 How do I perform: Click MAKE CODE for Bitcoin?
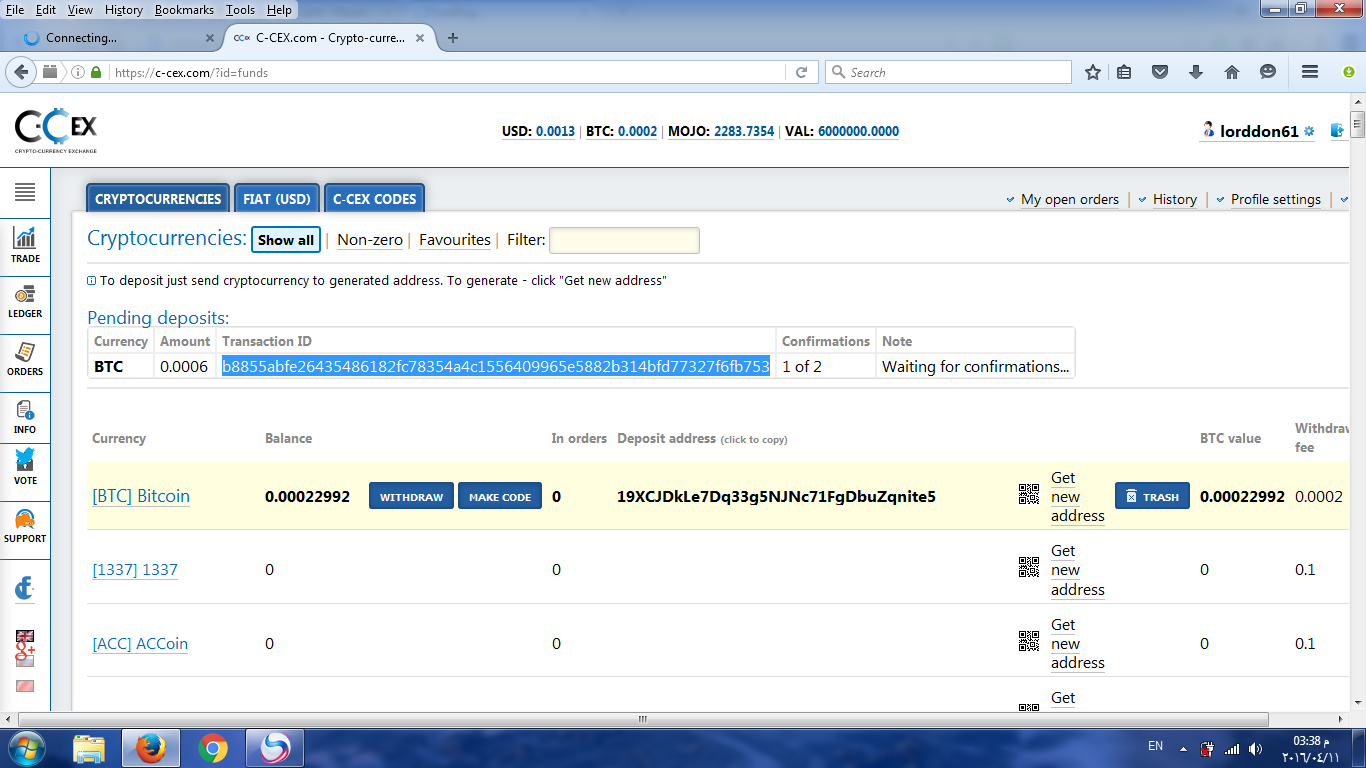(x=500, y=496)
